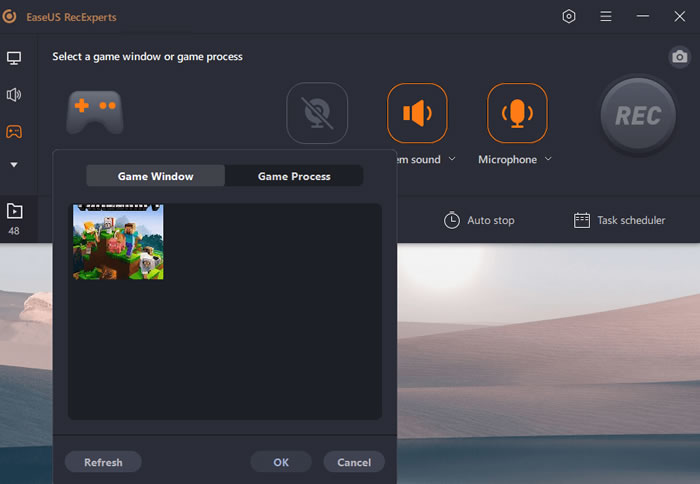Open the recordings list folder icon

click(14, 211)
